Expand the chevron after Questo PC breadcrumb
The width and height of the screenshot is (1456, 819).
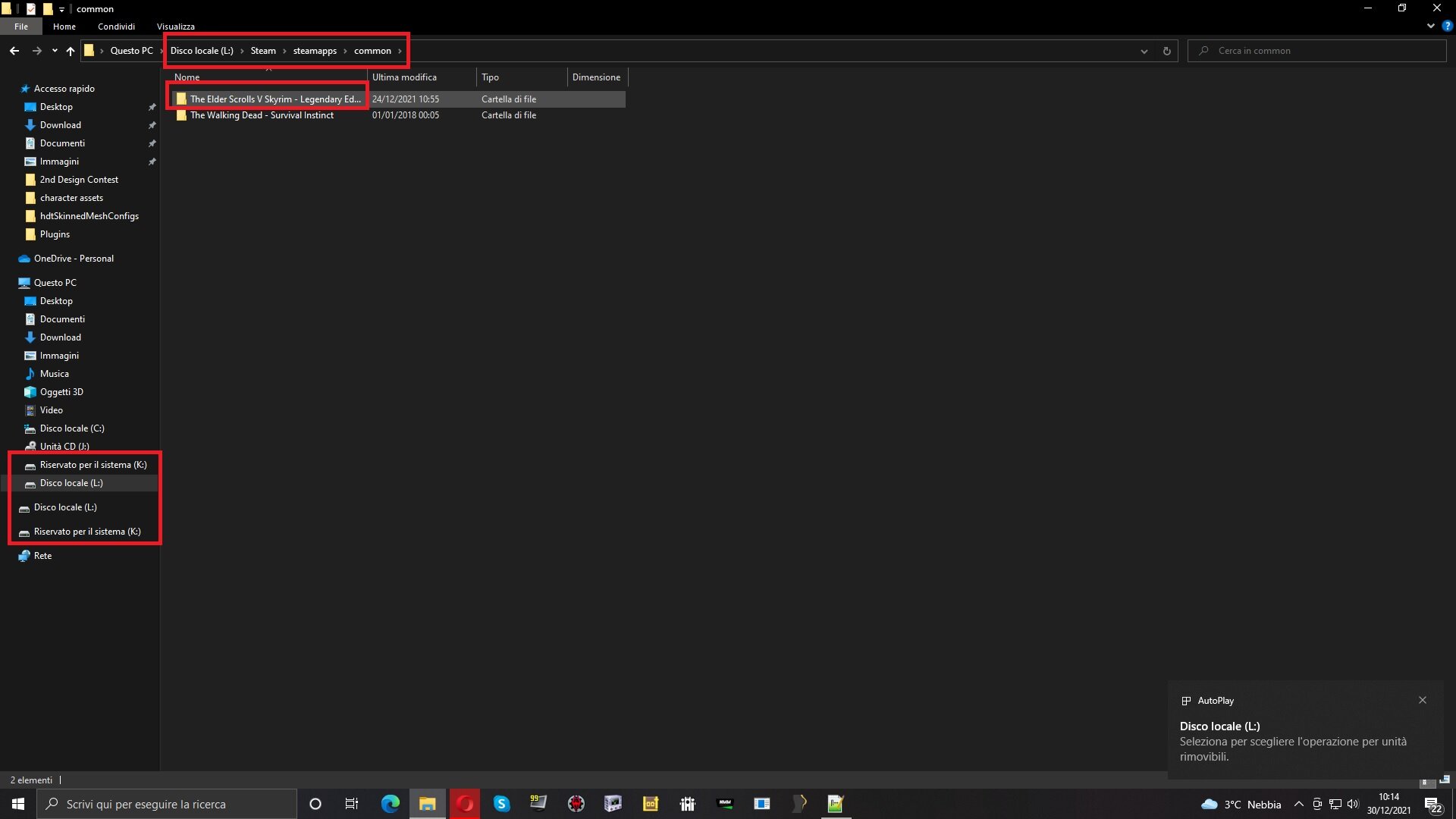(x=162, y=51)
